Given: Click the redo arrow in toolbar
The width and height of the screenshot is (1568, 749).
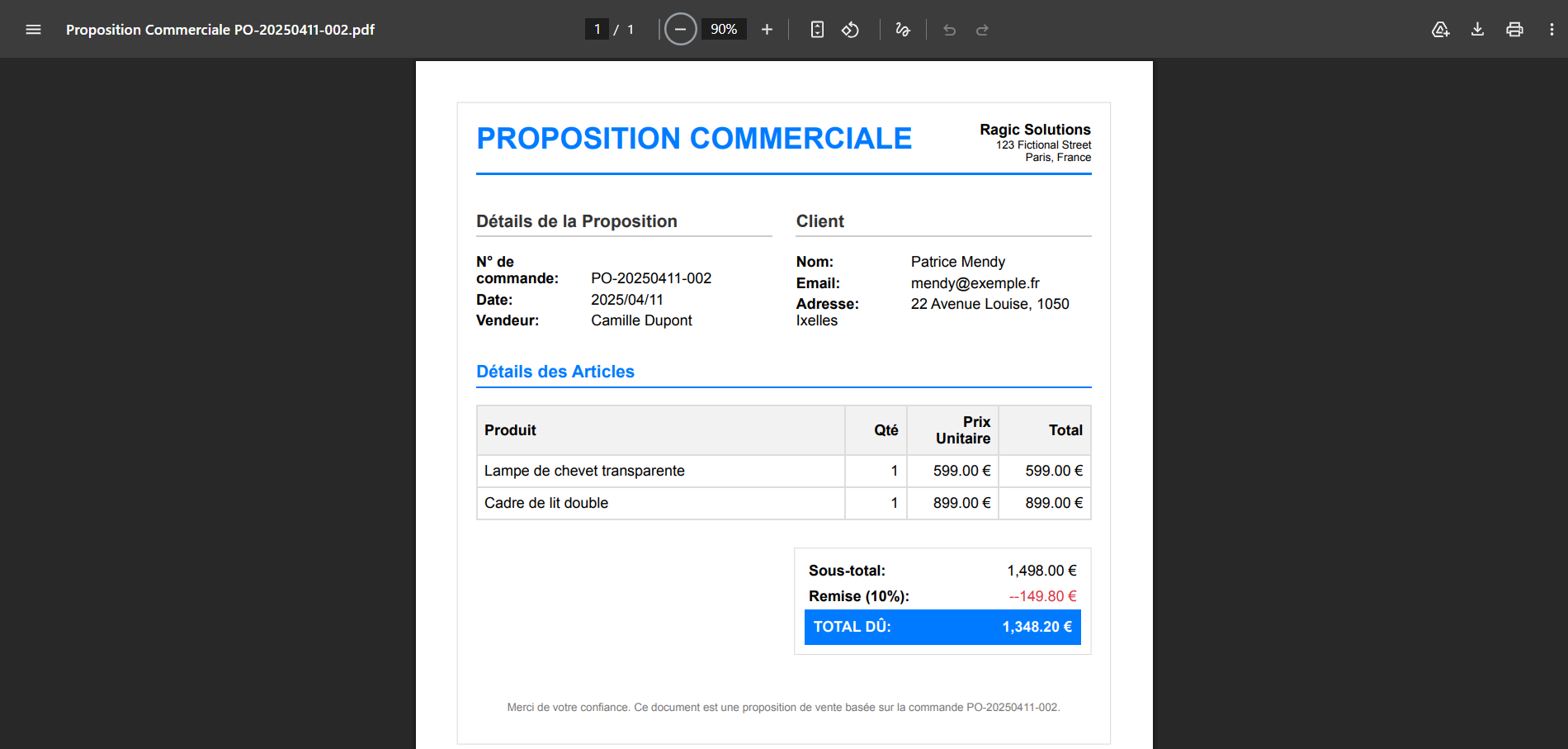Looking at the screenshot, I should tap(982, 30).
